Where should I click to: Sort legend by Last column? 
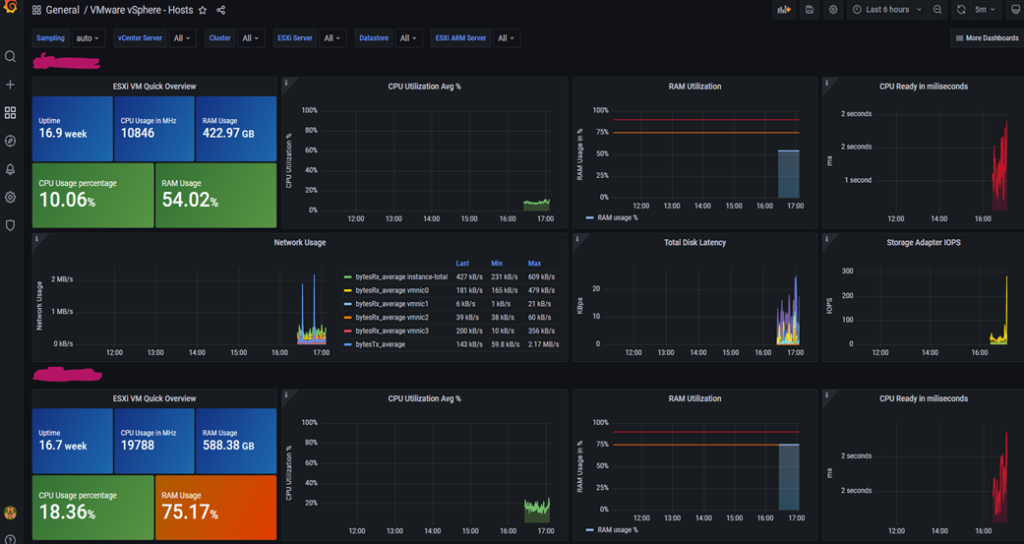(462, 263)
